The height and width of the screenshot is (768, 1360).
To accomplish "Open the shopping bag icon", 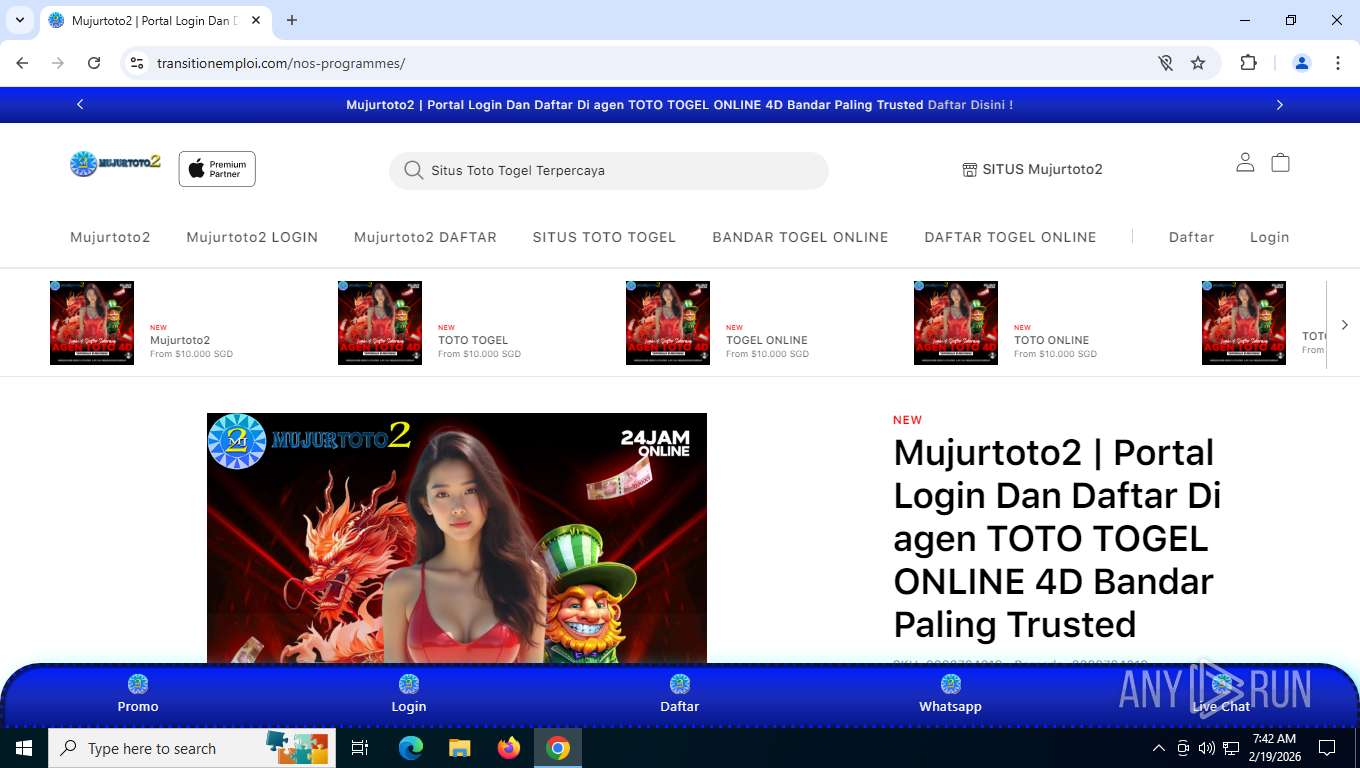I will (x=1280, y=162).
